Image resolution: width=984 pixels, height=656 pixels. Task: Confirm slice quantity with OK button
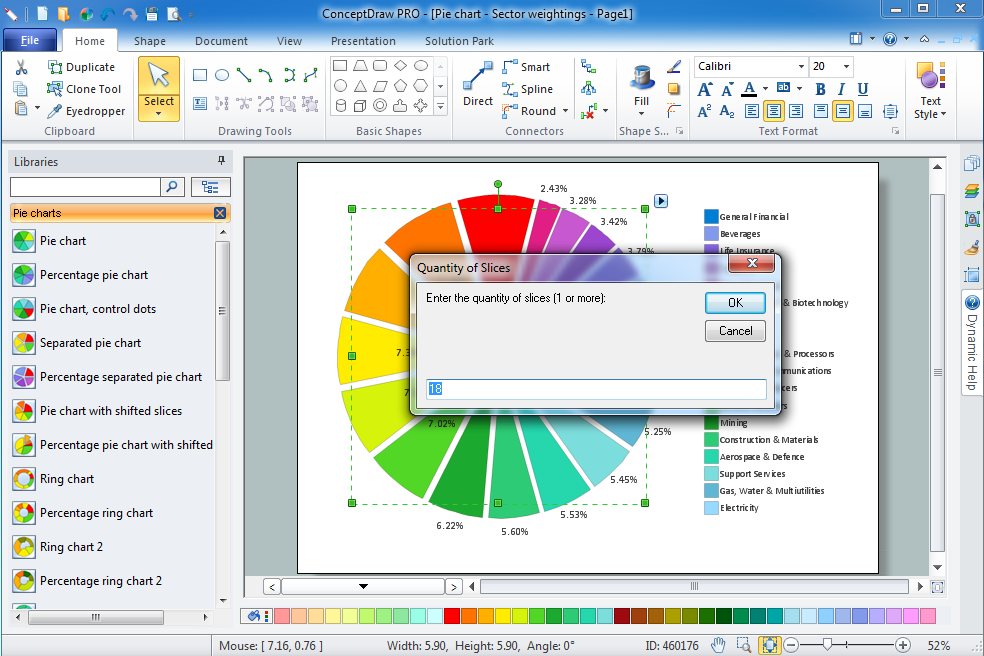(x=735, y=303)
